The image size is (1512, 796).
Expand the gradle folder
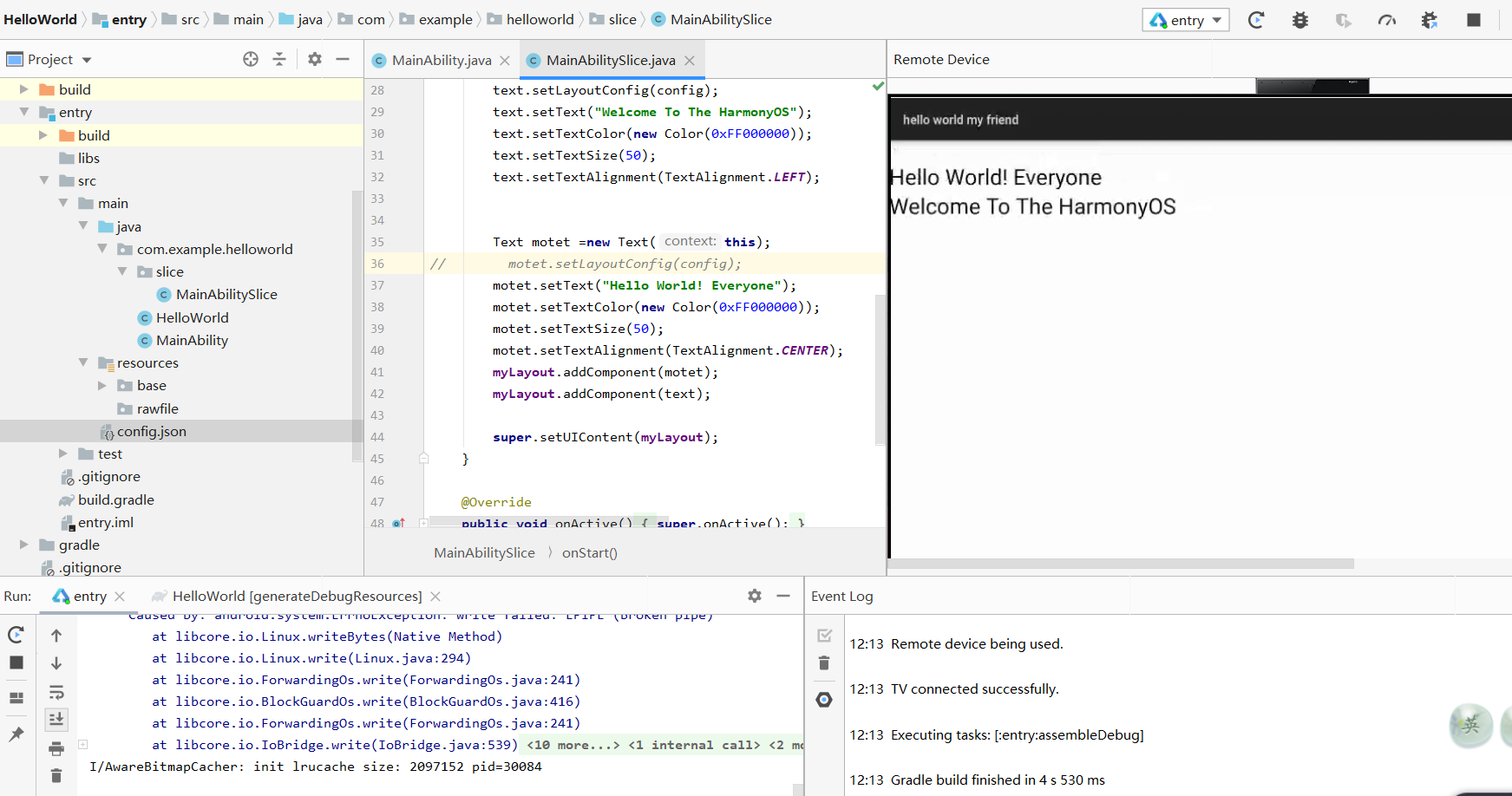click(x=24, y=545)
